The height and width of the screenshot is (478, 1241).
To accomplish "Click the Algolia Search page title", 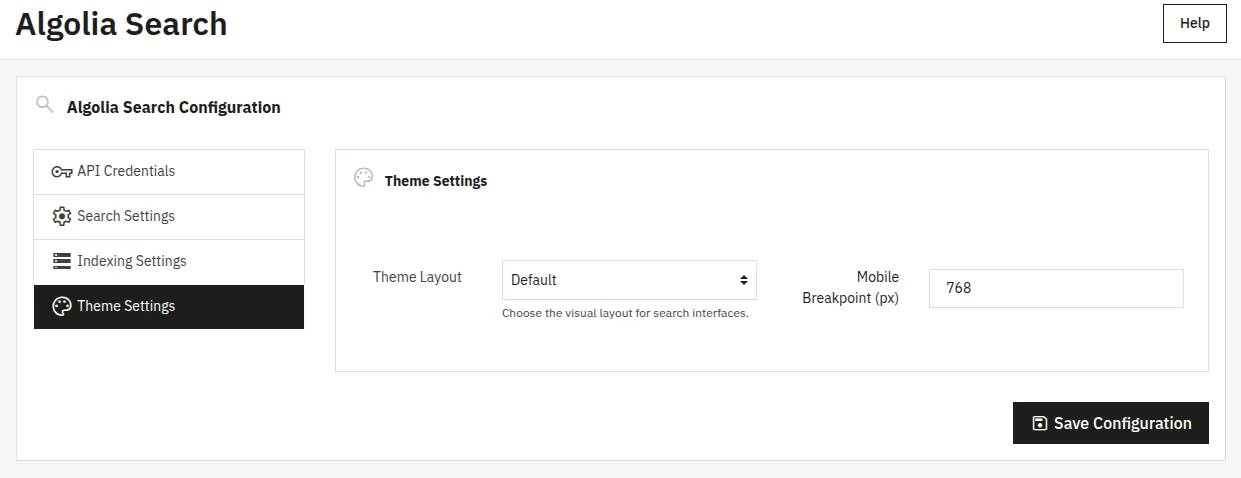I will click(121, 24).
